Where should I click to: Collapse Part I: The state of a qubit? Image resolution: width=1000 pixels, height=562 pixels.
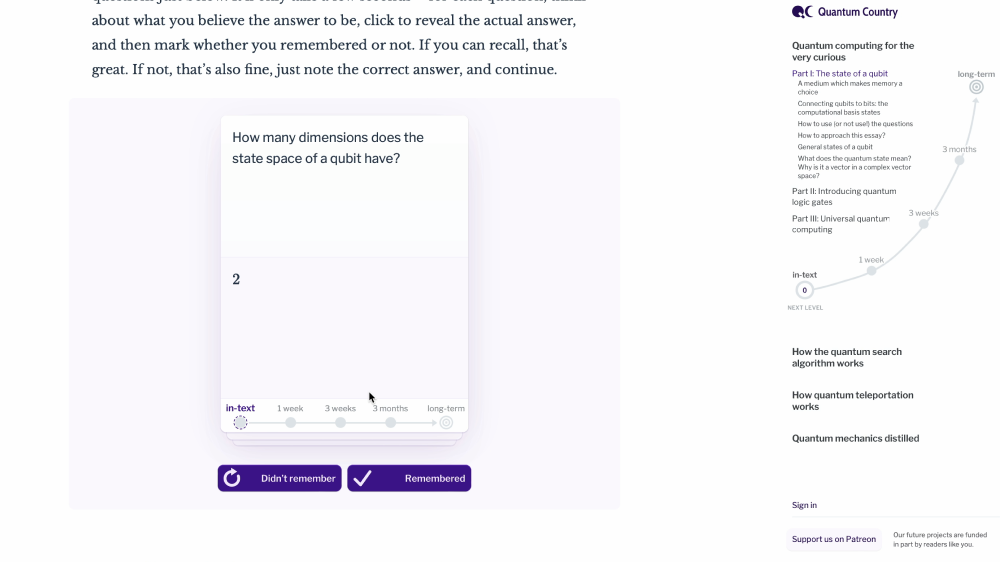pyautogui.click(x=839, y=74)
